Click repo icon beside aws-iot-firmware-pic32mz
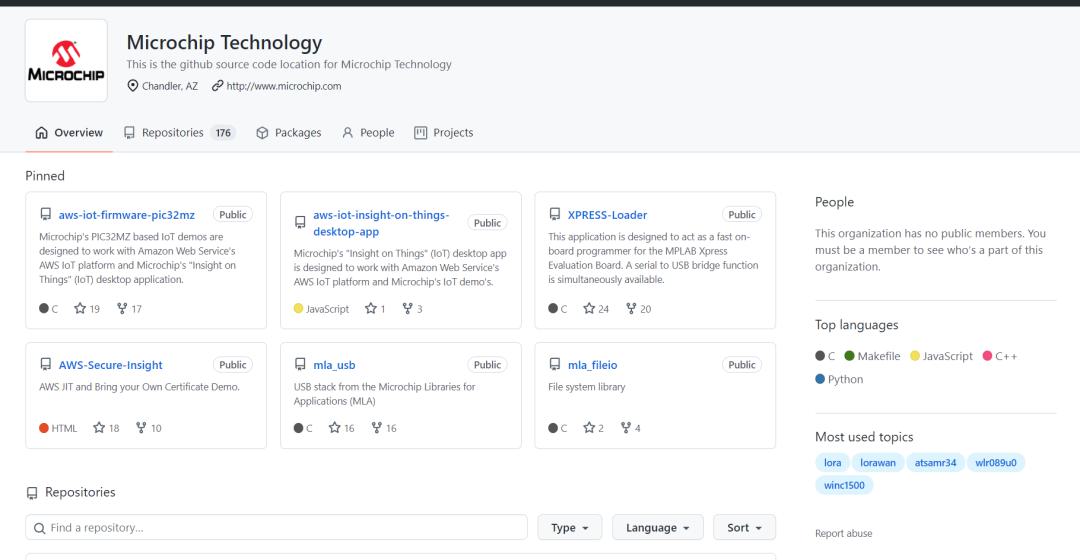 [45, 214]
